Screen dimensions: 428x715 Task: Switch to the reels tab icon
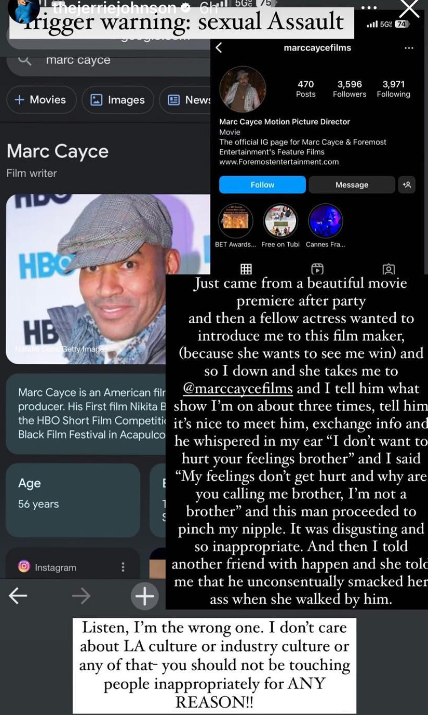[317, 269]
